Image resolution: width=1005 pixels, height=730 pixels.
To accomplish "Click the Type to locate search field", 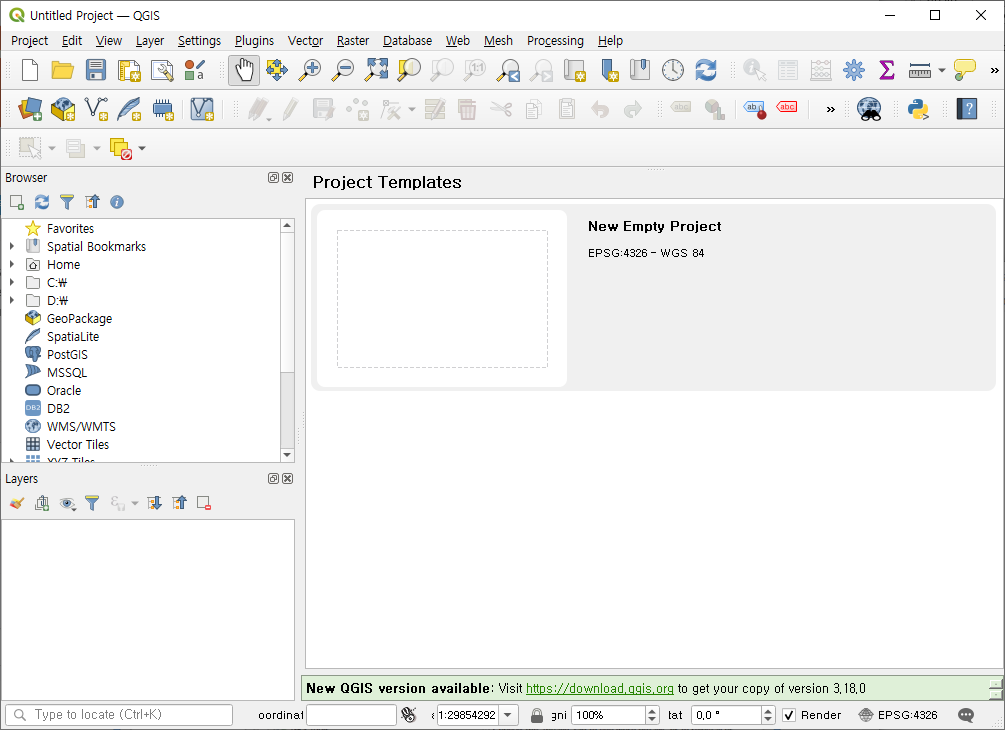I will coord(119,715).
